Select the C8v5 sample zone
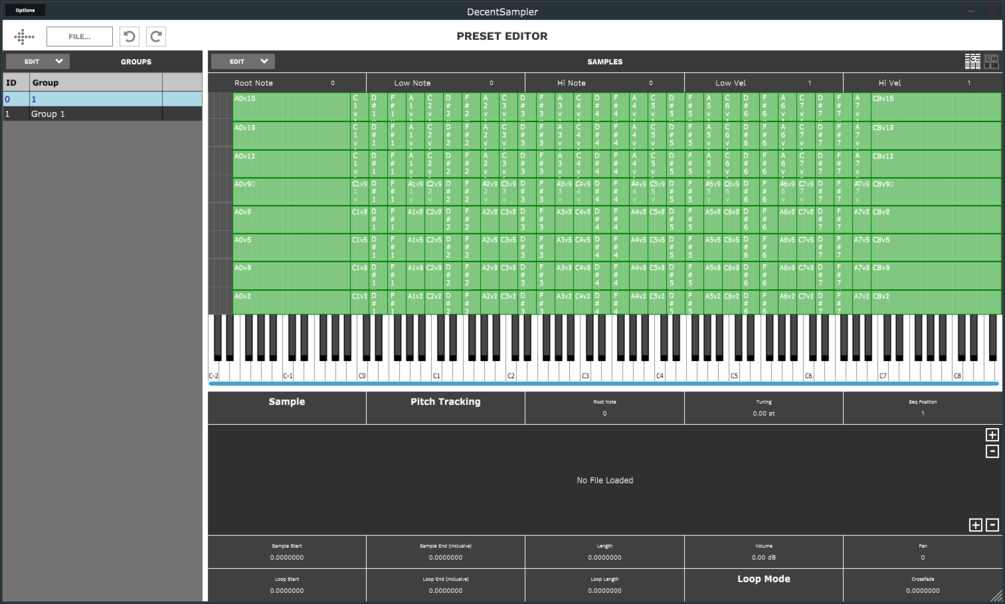Image resolution: width=1005 pixels, height=604 pixels. (936, 247)
